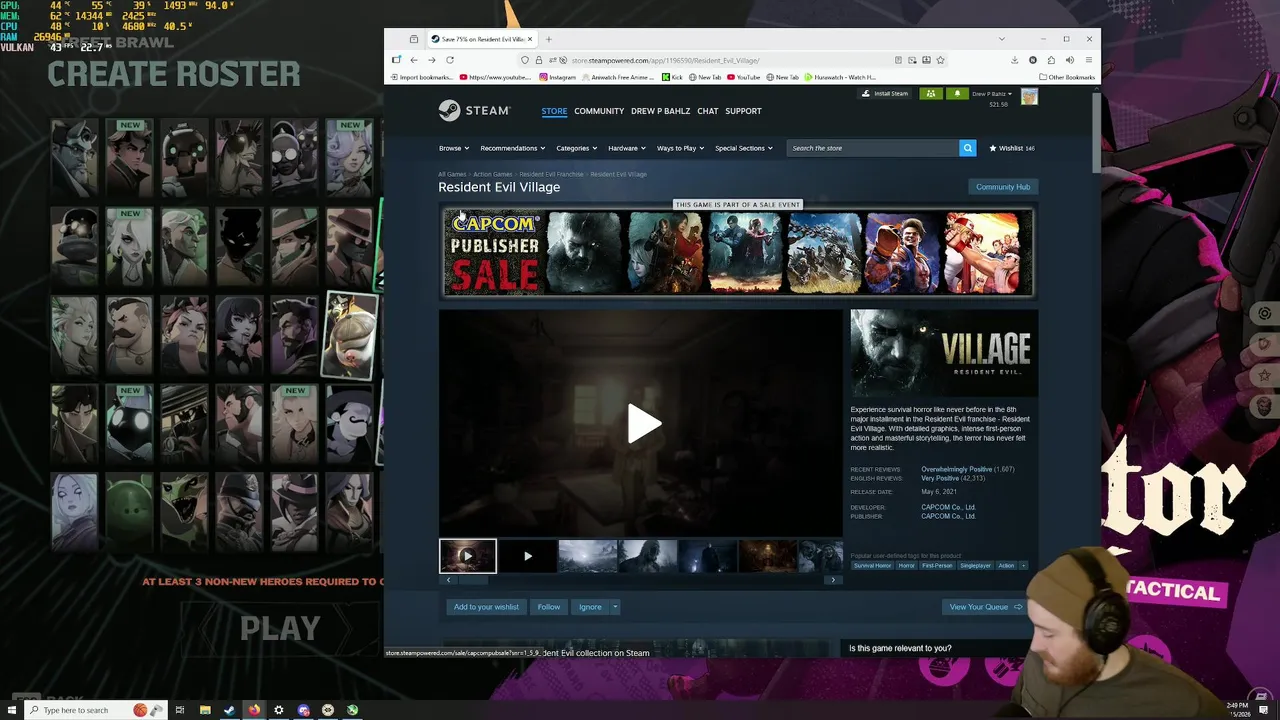Open the SUPPORT page
The image size is (1280, 720).
pyautogui.click(x=743, y=111)
